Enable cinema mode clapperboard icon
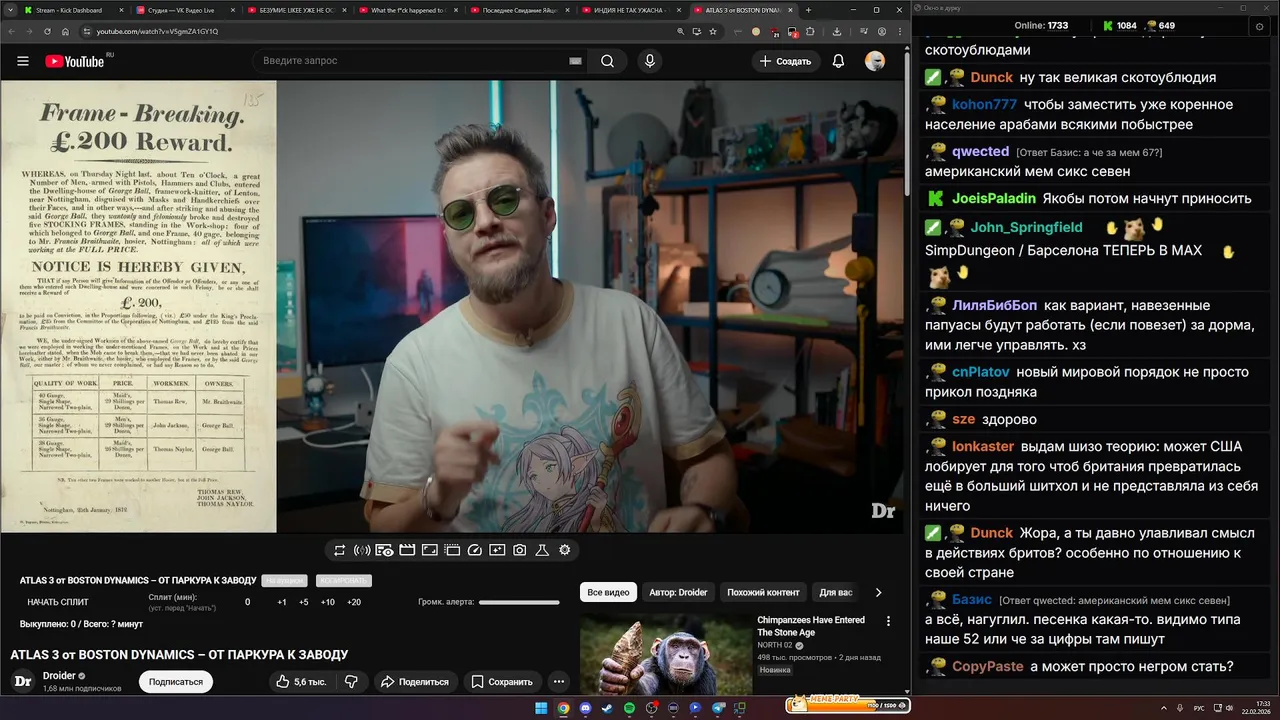 click(407, 550)
